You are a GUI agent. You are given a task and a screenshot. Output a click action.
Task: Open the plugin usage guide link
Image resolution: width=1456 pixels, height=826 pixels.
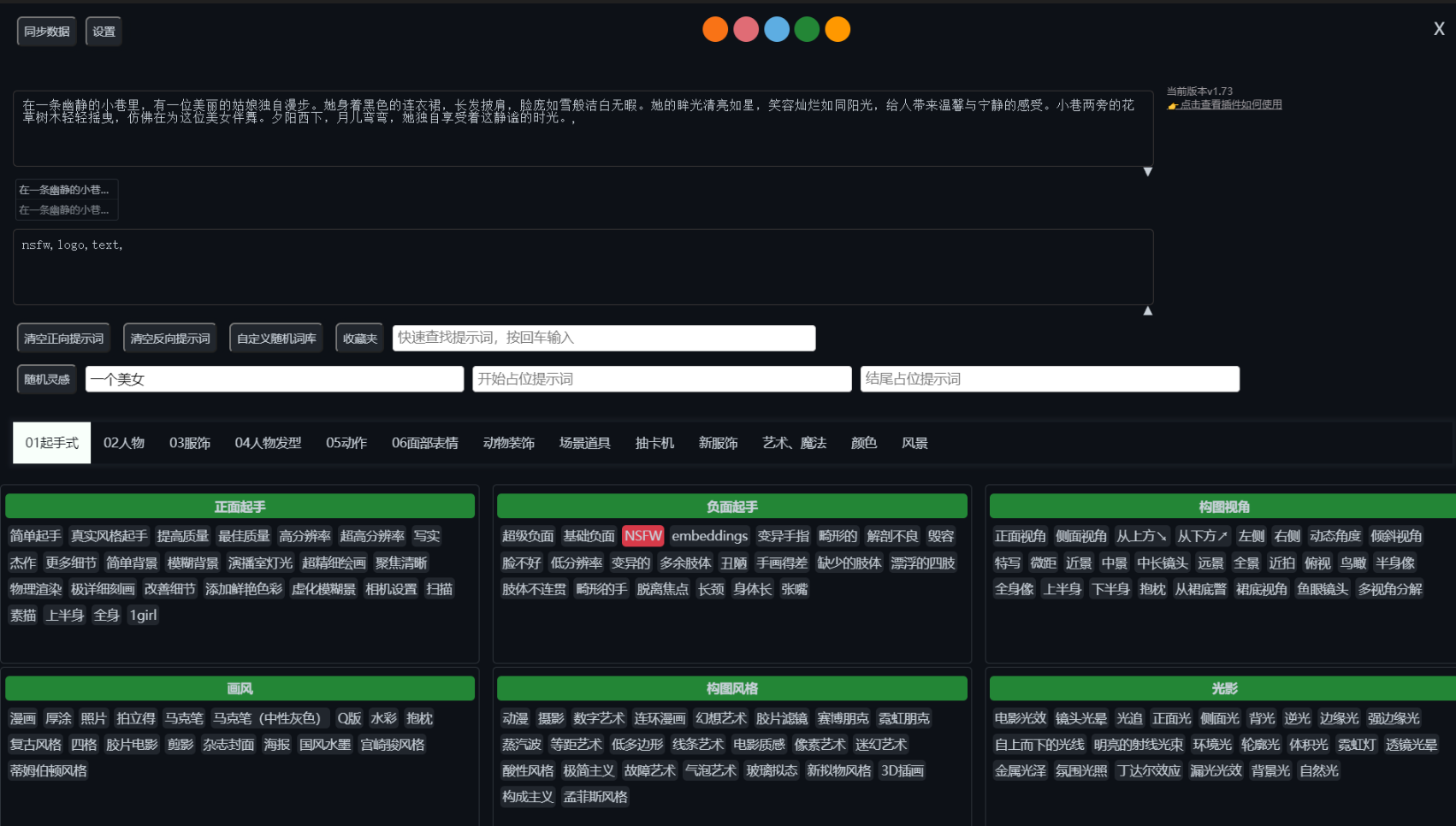coord(1230,105)
